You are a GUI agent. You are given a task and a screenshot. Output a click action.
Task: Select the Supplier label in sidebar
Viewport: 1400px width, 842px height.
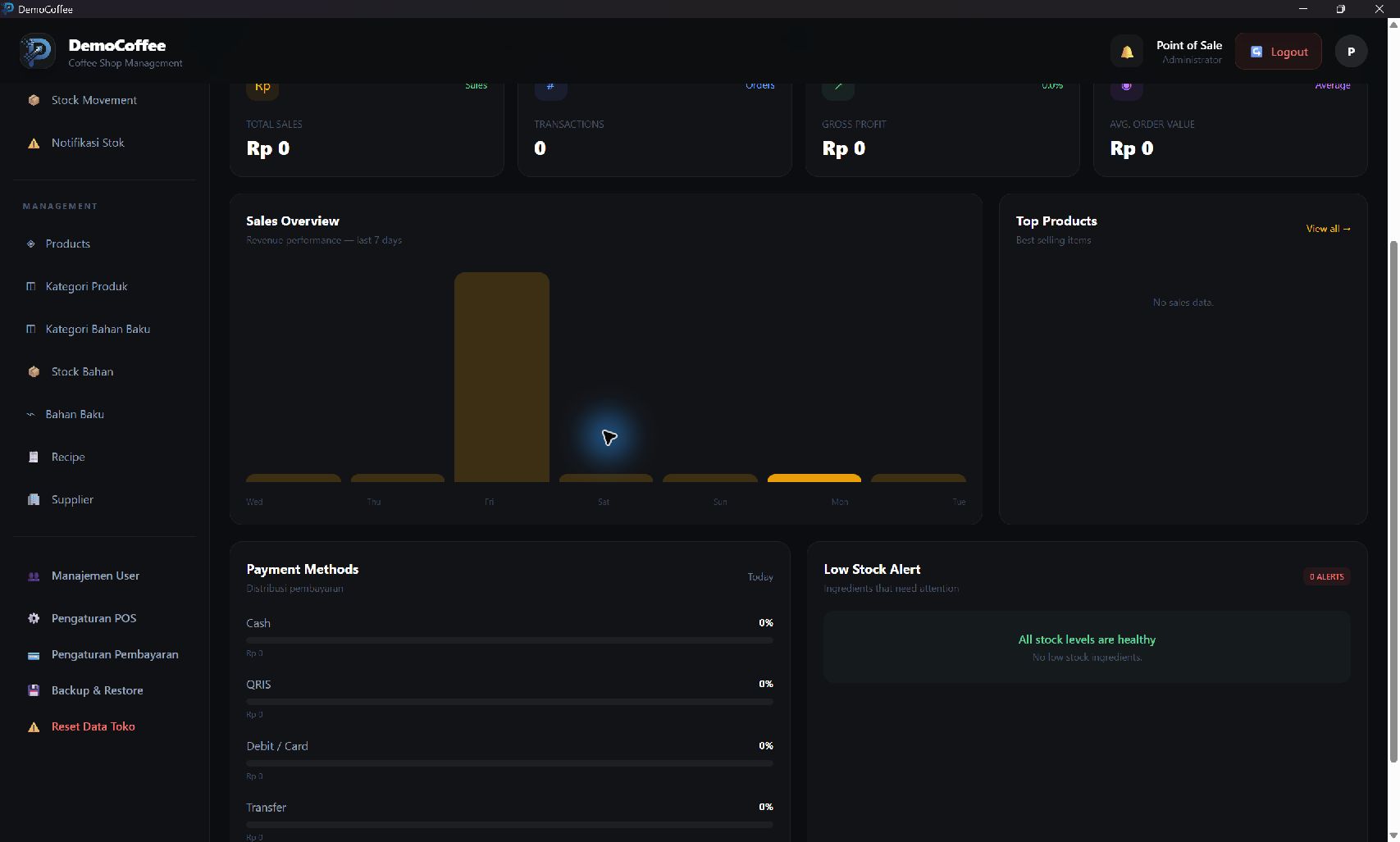pyautogui.click(x=72, y=499)
